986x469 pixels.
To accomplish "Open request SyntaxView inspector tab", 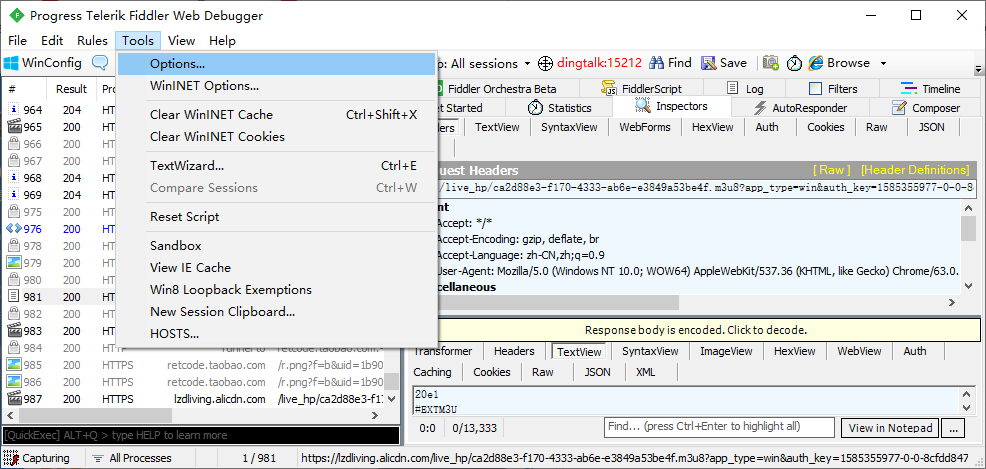I will point(569,127).
